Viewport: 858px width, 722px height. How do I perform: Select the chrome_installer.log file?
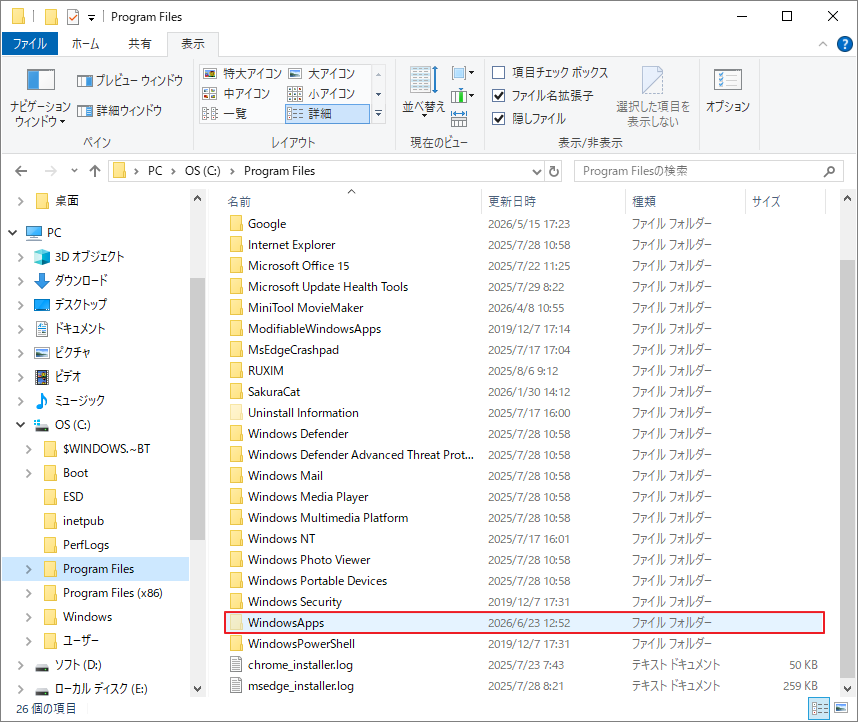300,665
